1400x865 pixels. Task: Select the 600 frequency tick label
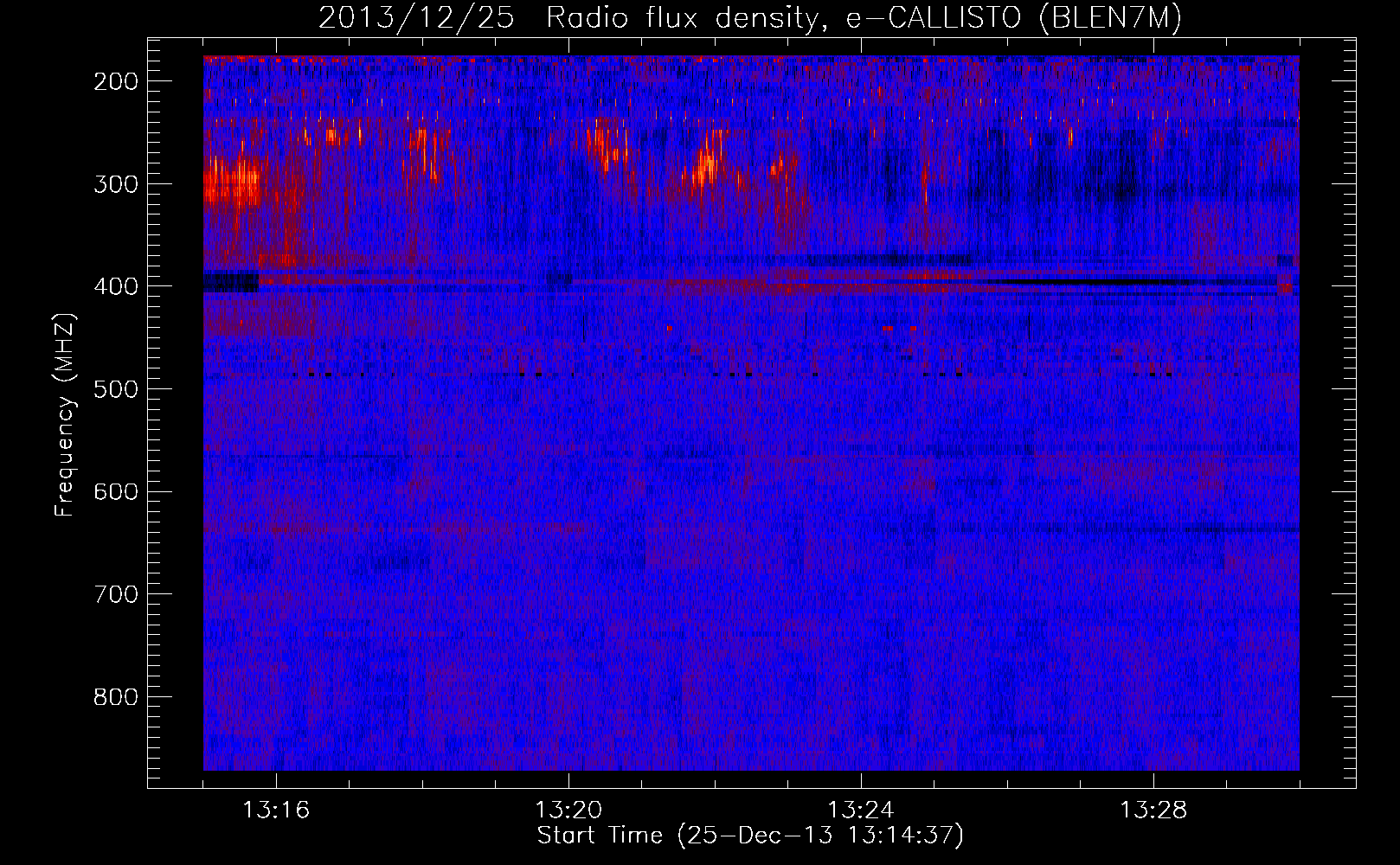point(116,491)
